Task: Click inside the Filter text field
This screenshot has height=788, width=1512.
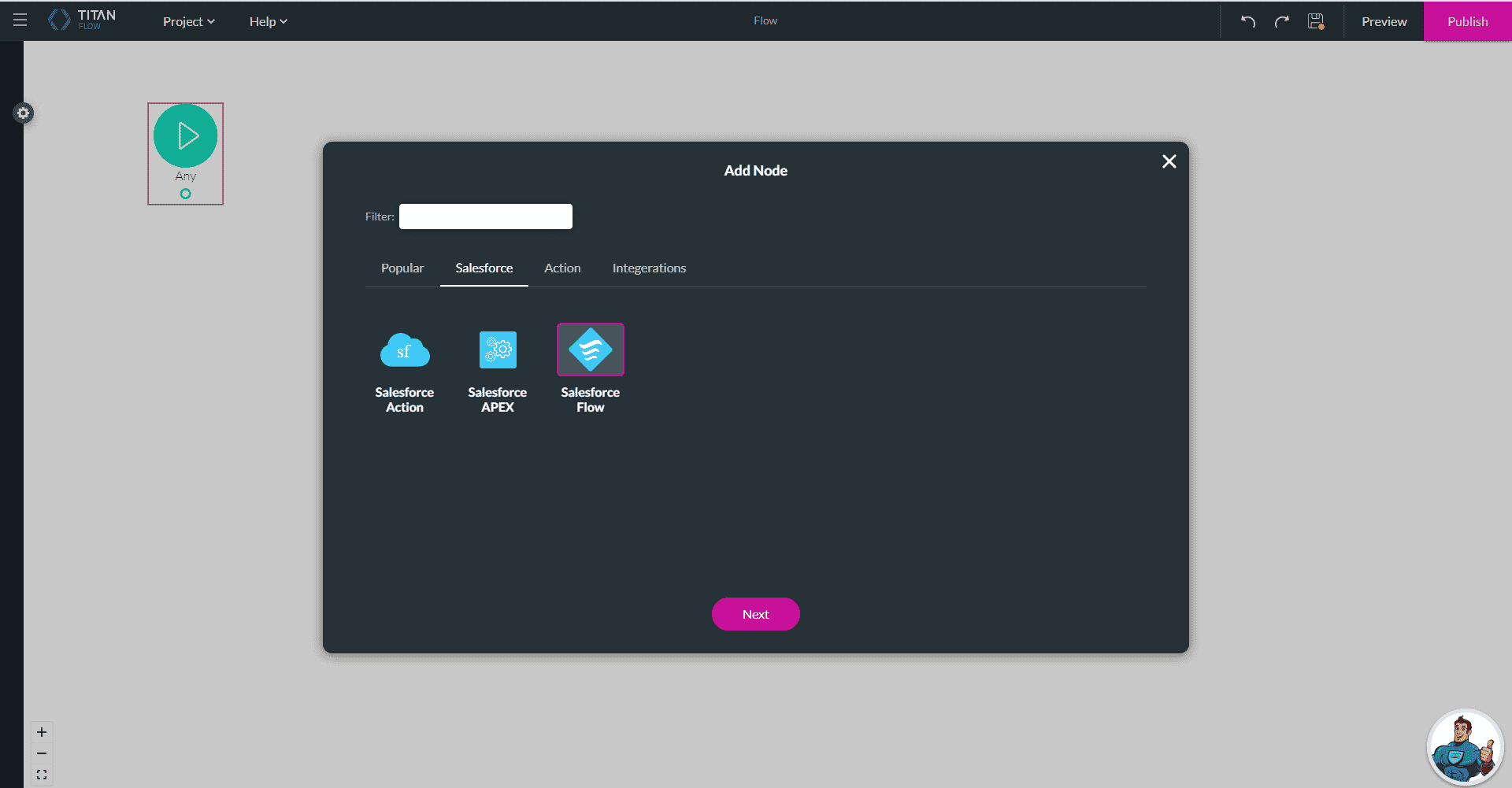Action: [x=485, y=216]
